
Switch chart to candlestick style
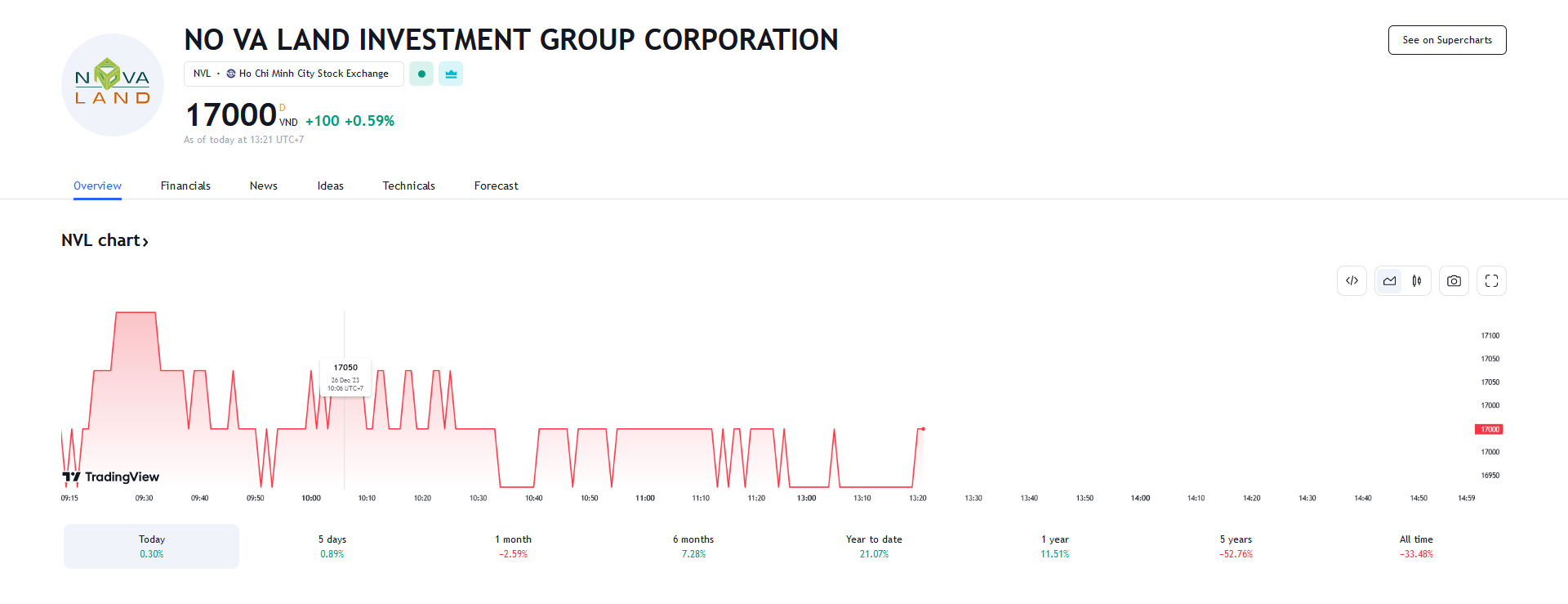(1417, 281)
